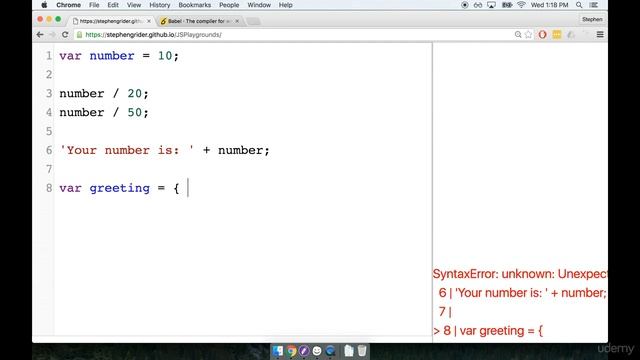640x360 pixels.
Task: Open the Trash in the Dock
Action: (362, 351)
